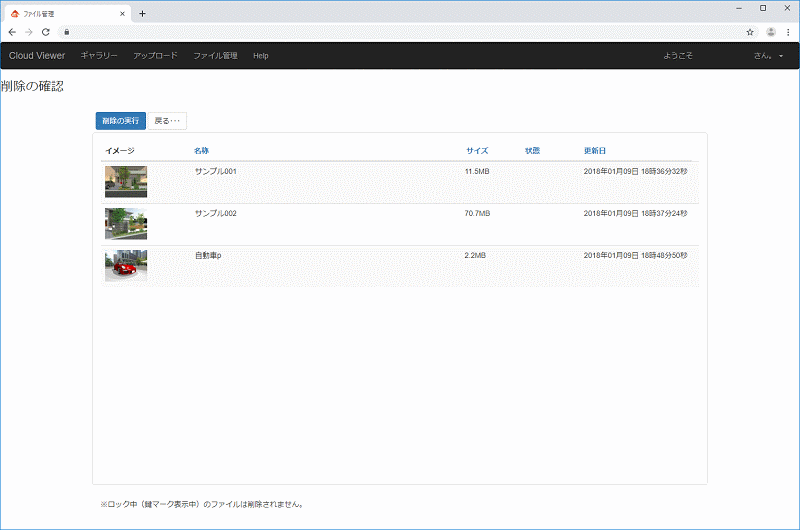Image resolution: width=800 pixels, height=530 pixels.
Task: Sort by 更新日 column header
Action: tap(595, 150)
